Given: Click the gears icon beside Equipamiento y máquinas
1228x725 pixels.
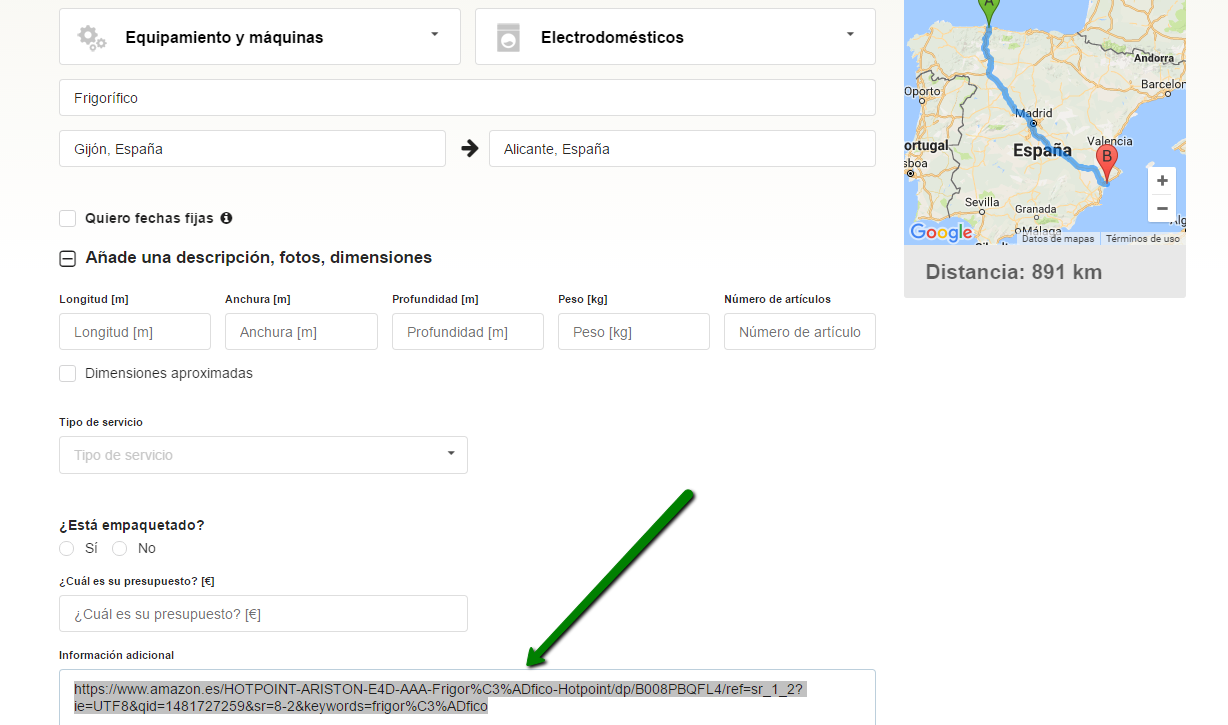Looking at the screenshot, I should [92, 38].
